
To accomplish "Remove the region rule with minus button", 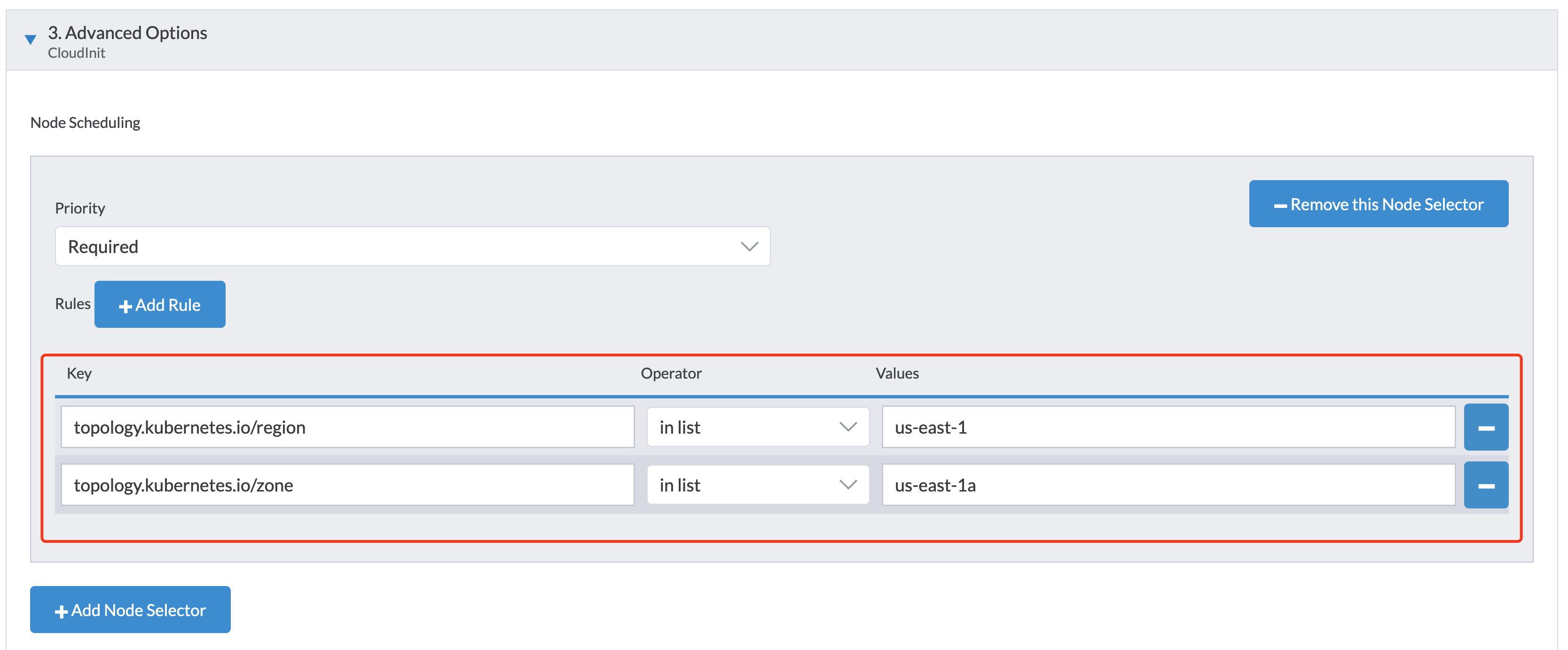I will (x=1485, y=427).
